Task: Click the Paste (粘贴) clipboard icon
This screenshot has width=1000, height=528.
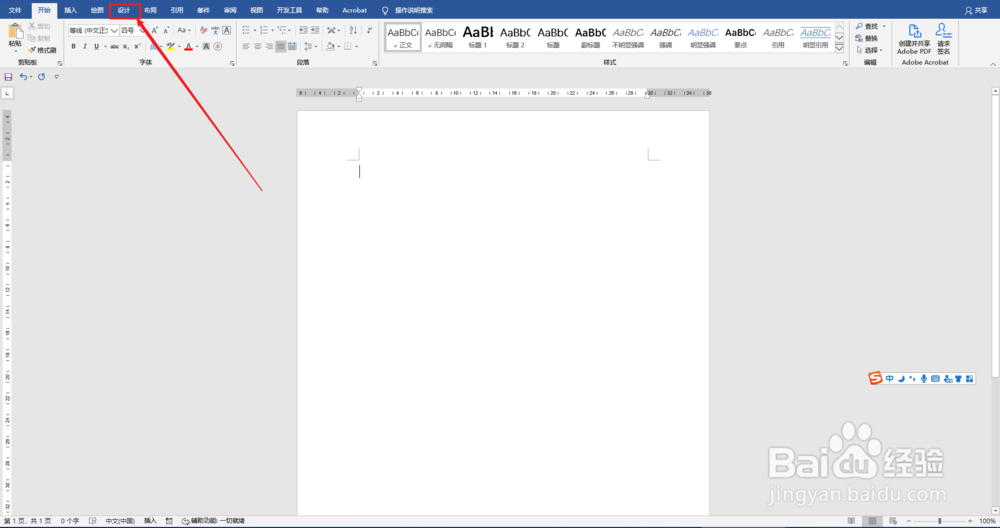Action: [15, 32]
